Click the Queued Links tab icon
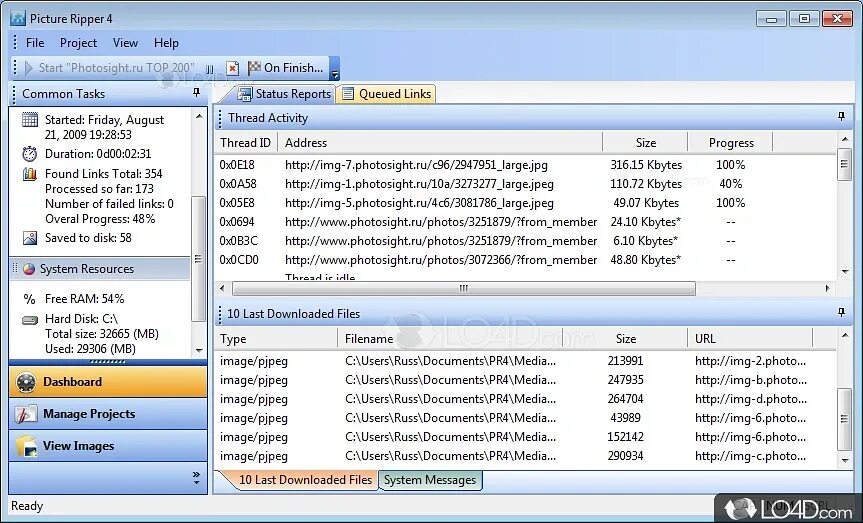This screenshot has width=863, height=523. [348, 94]
